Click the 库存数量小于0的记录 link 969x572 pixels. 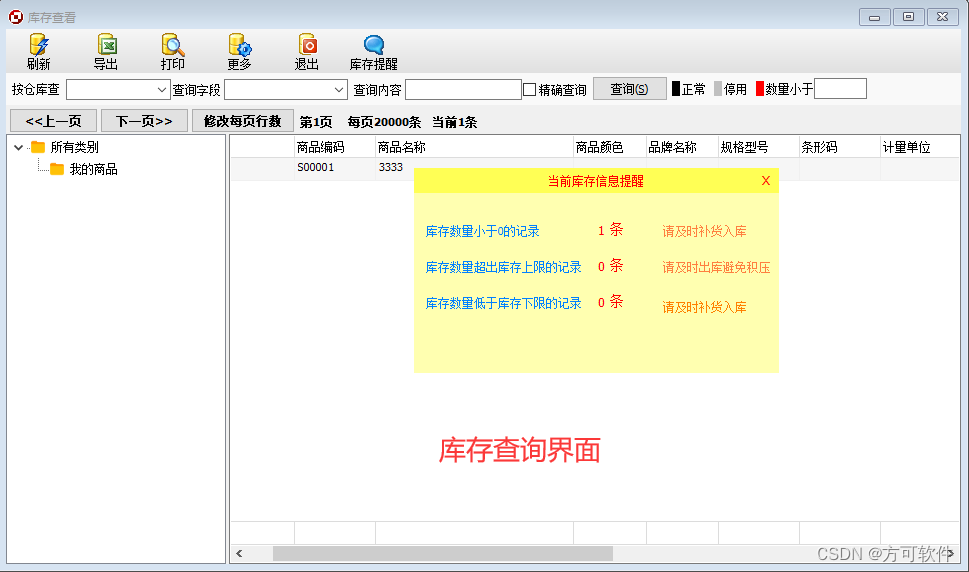[483, 231]
